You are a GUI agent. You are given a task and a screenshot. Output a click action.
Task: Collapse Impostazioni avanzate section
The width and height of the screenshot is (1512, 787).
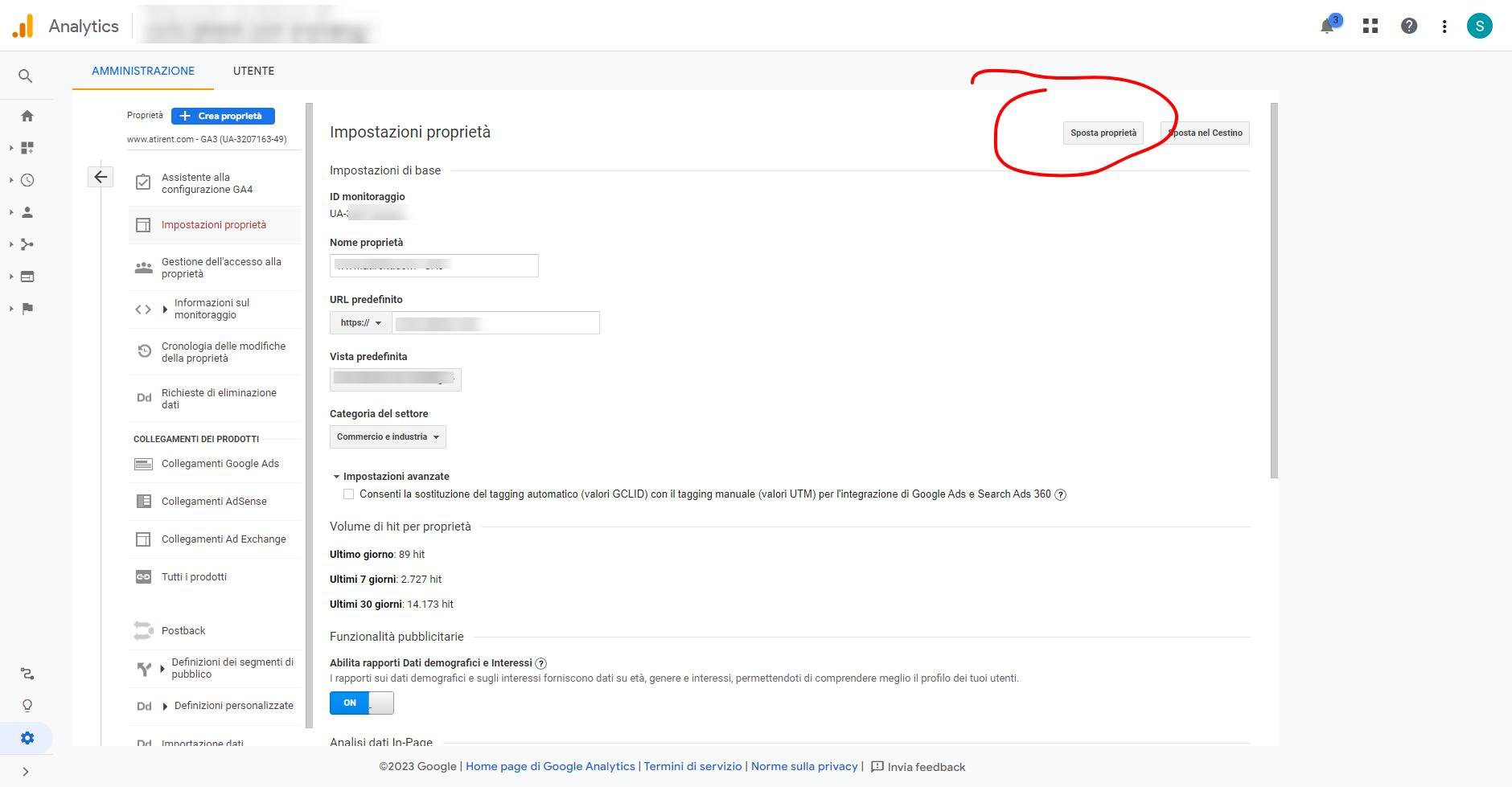tap(336, 477)
